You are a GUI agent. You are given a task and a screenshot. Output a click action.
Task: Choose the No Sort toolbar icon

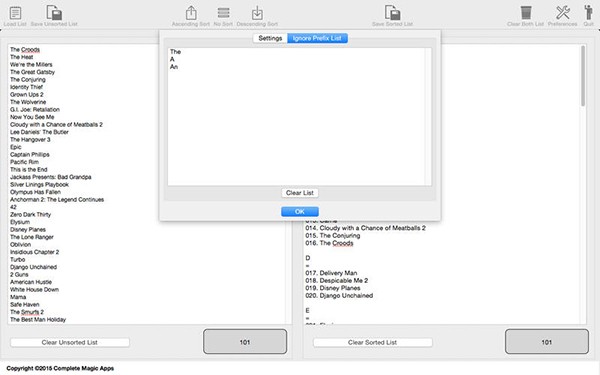click(x=223, y=13)
